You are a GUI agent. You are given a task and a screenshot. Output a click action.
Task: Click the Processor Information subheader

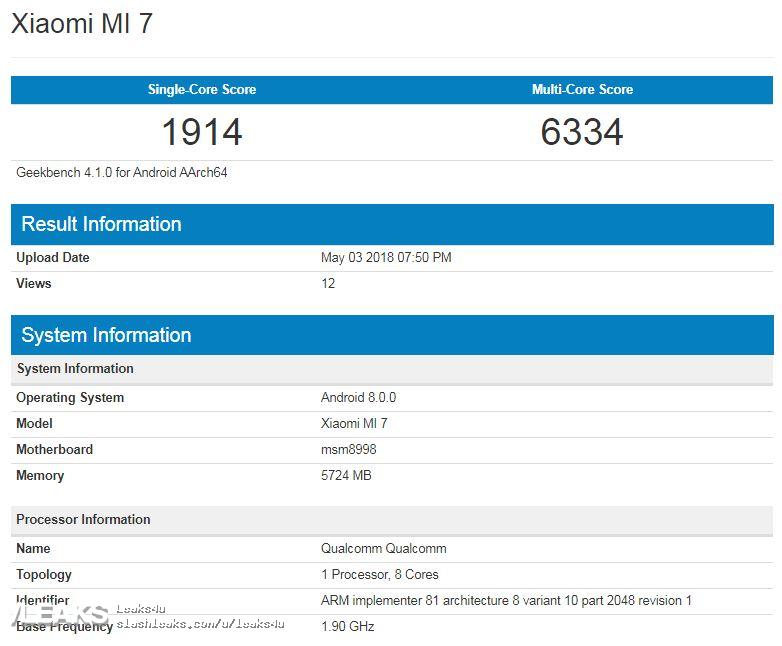(392, 520)
